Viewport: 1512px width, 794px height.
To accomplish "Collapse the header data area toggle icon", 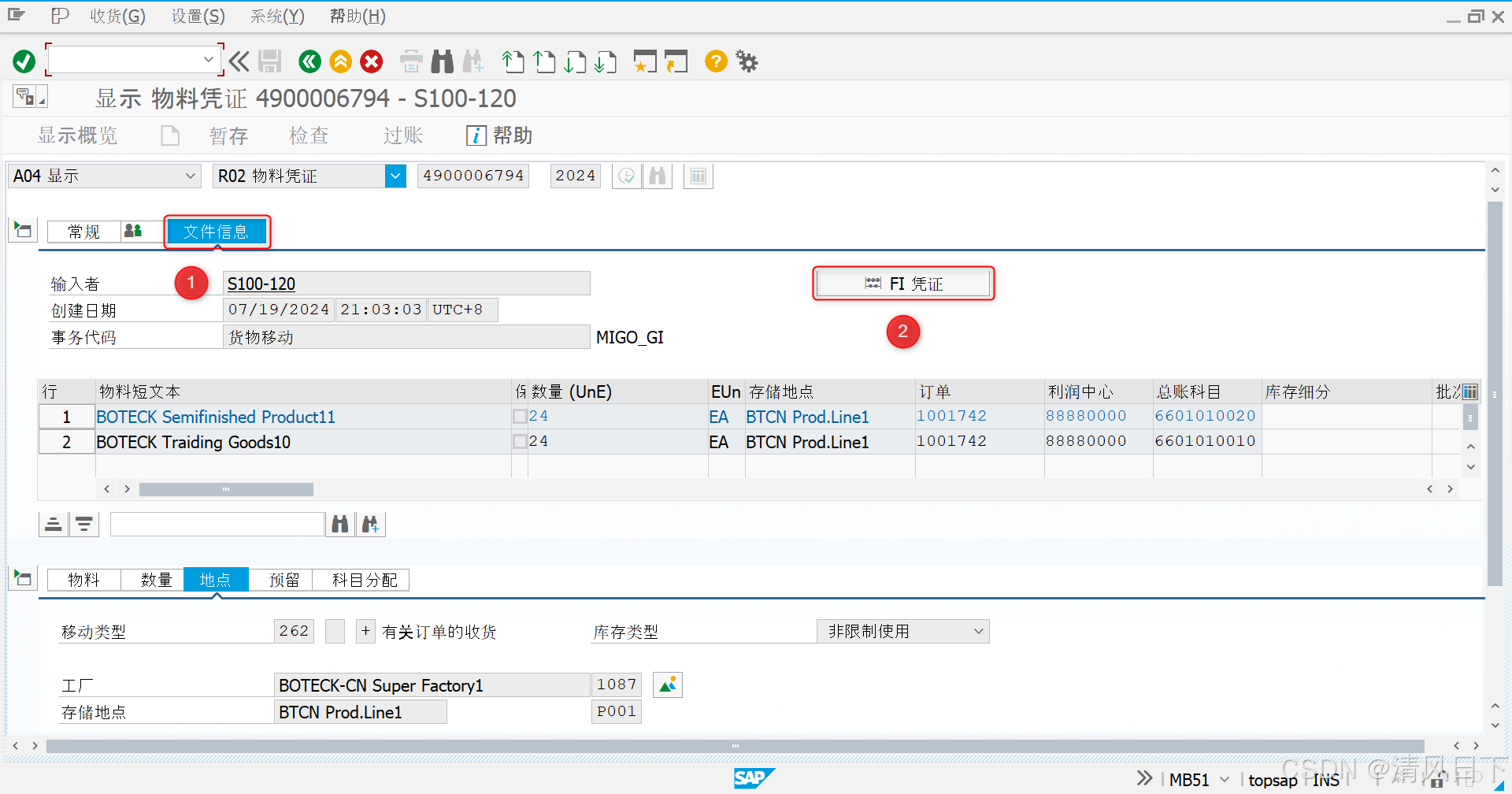I will [x=23, y=230].
